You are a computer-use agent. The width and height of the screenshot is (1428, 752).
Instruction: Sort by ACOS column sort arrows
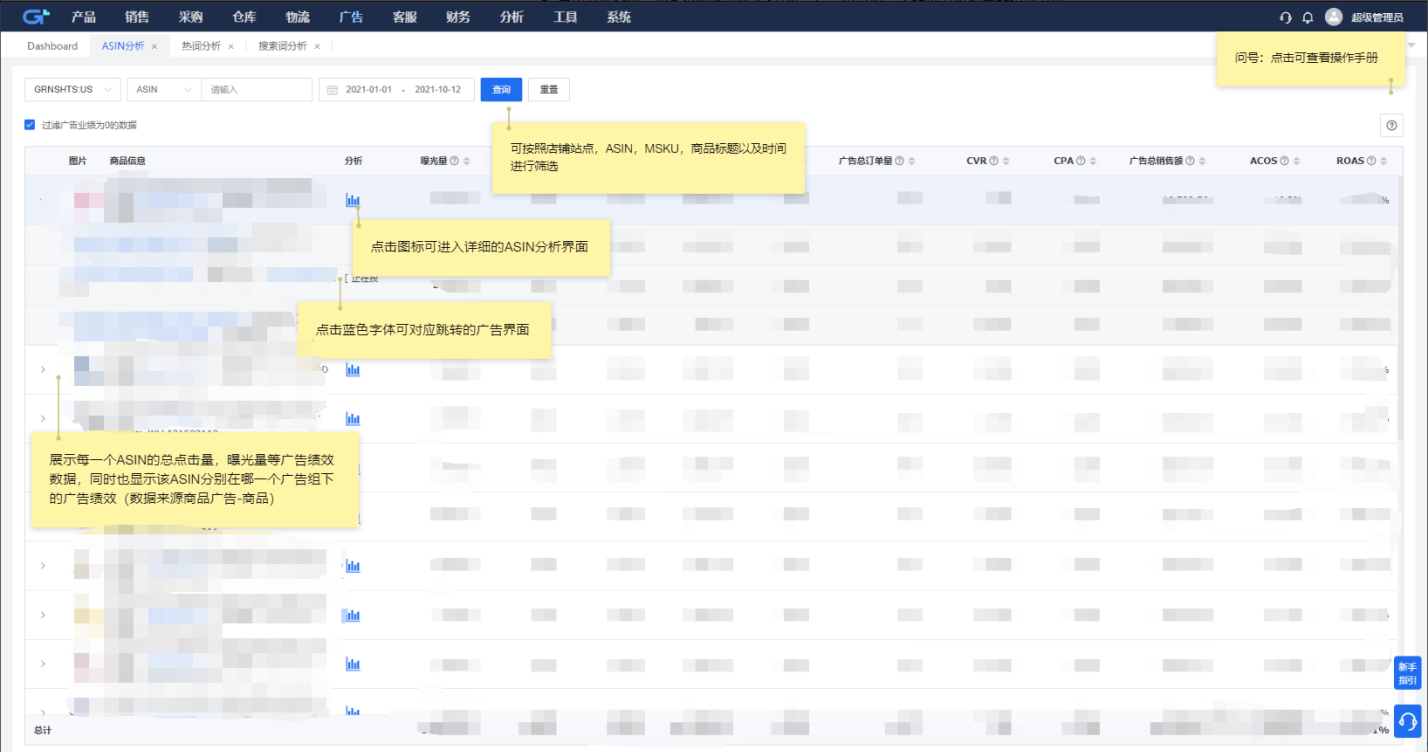click(x=1297, y=161)
